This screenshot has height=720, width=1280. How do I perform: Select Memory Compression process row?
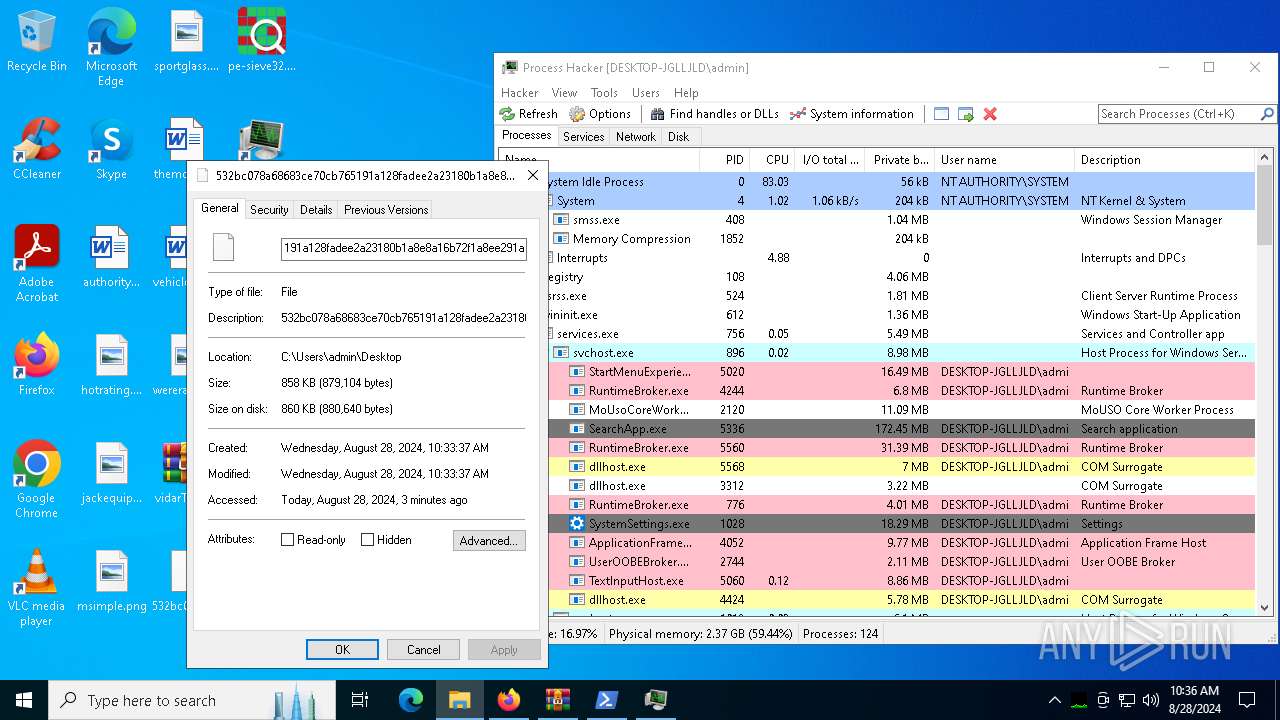[901, 239]
